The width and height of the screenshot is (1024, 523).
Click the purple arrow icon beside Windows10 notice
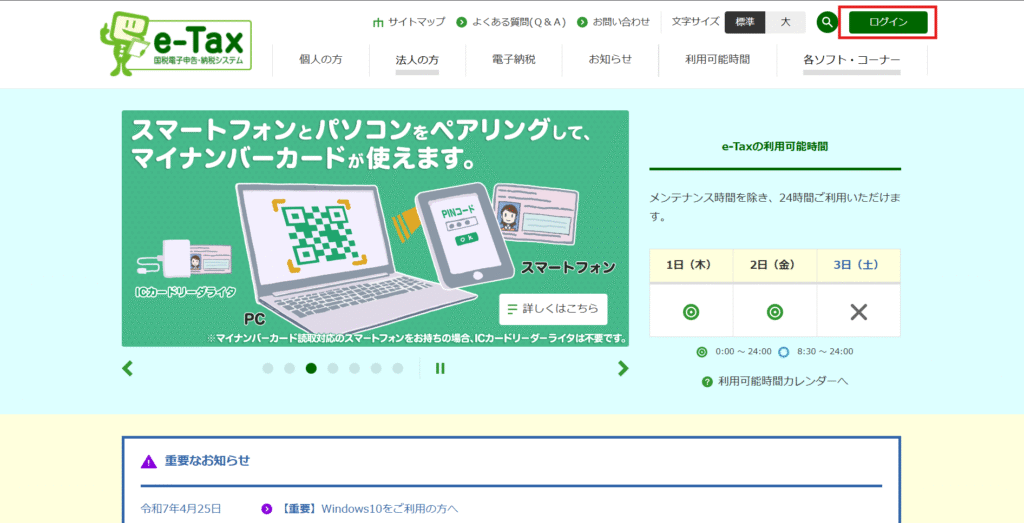pos(266,509)
